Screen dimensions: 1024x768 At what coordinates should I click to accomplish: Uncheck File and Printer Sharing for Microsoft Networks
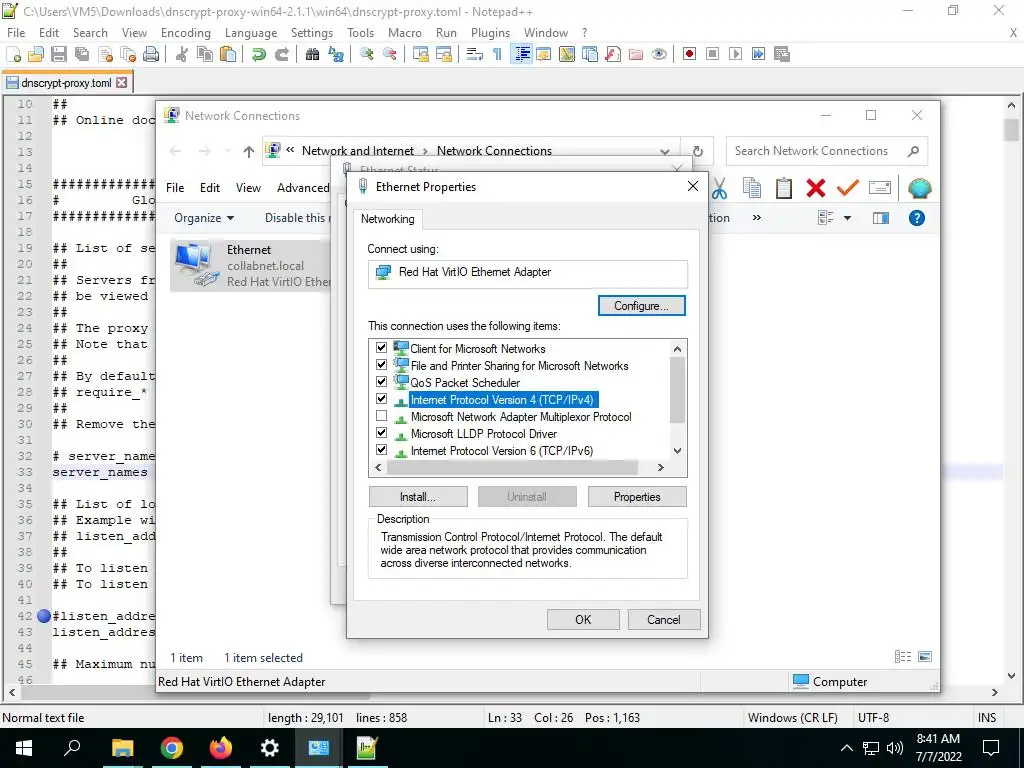(x=381, y=365)
